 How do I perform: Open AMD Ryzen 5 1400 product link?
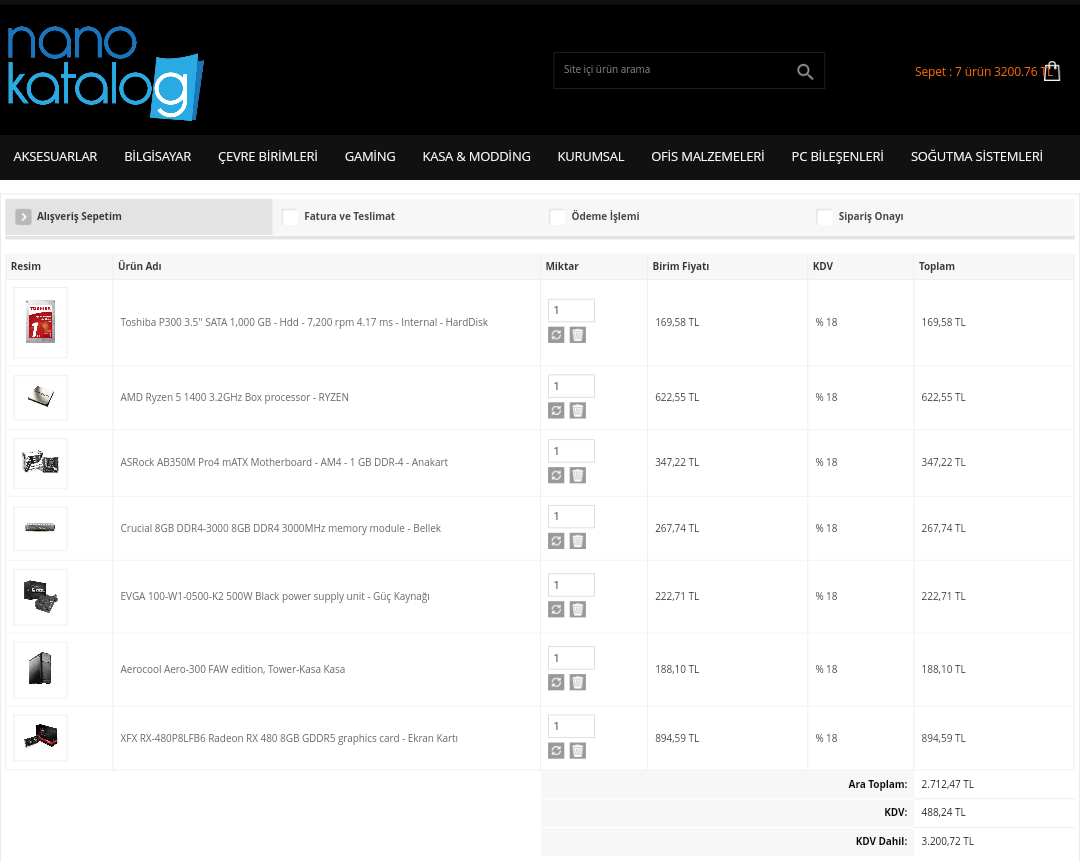coord(234,398)
